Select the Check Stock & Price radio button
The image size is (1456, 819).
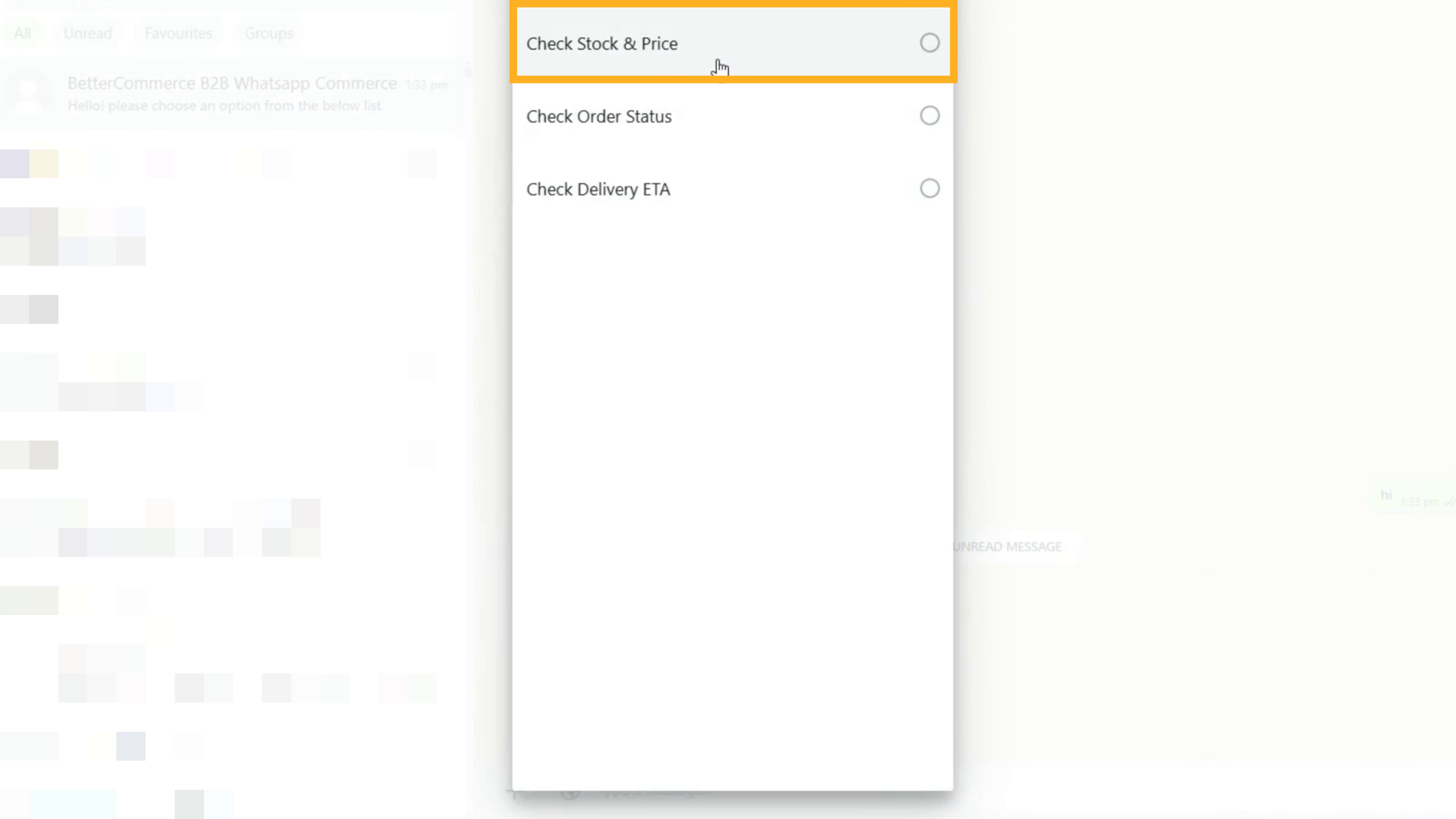(x=929, y=43)
